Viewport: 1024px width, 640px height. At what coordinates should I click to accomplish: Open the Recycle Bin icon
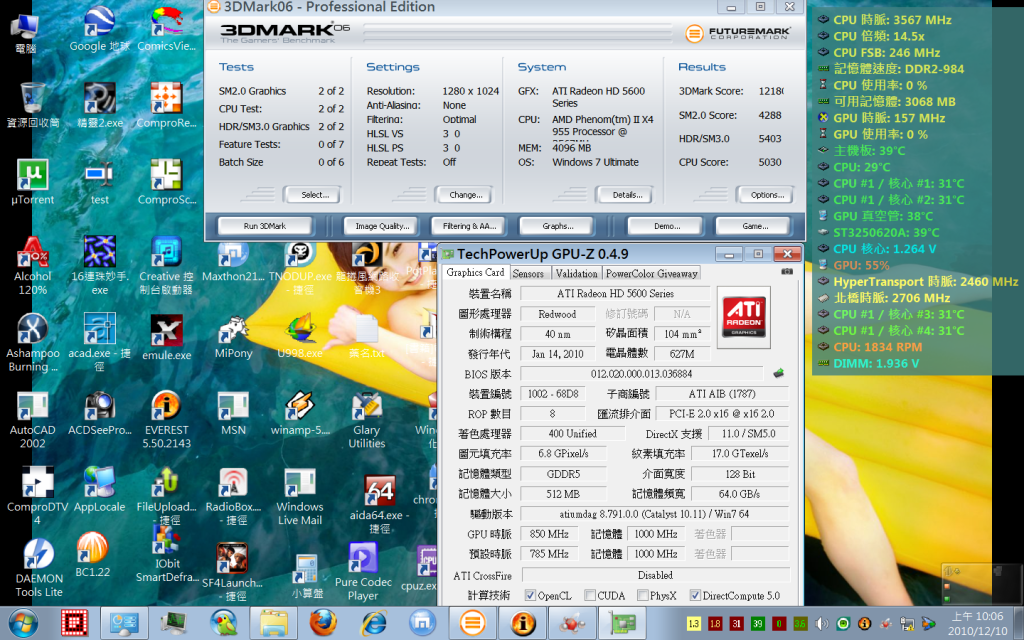pos(32,105)
